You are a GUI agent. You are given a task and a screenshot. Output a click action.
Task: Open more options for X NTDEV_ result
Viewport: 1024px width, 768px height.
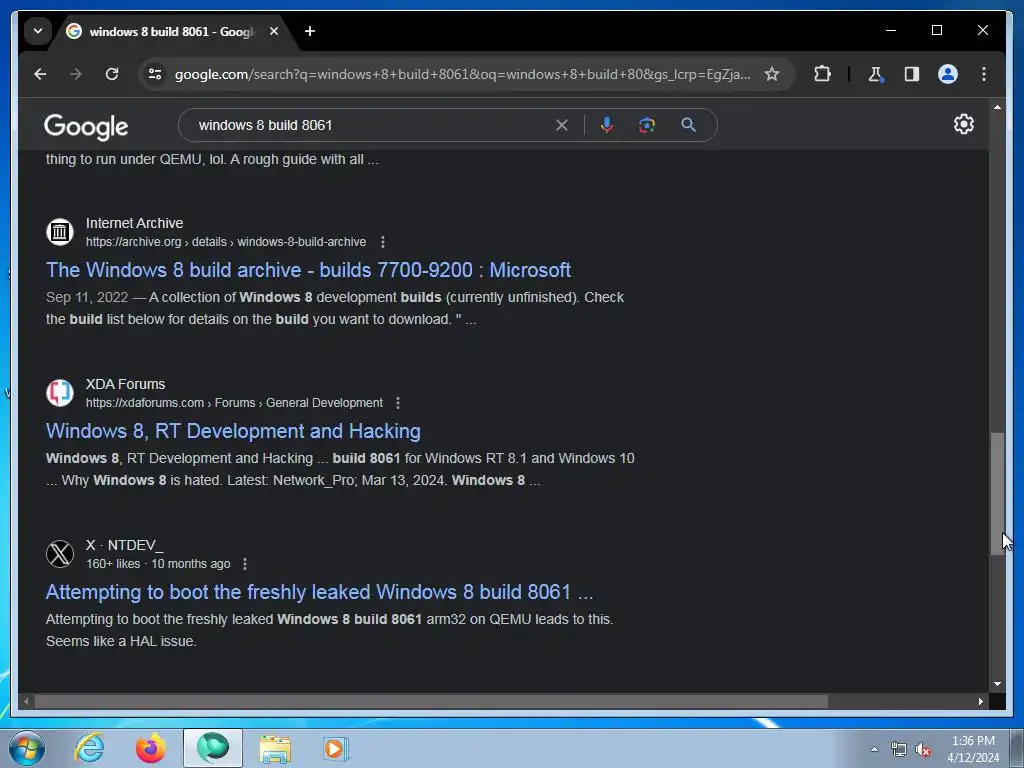coord(245,564)
